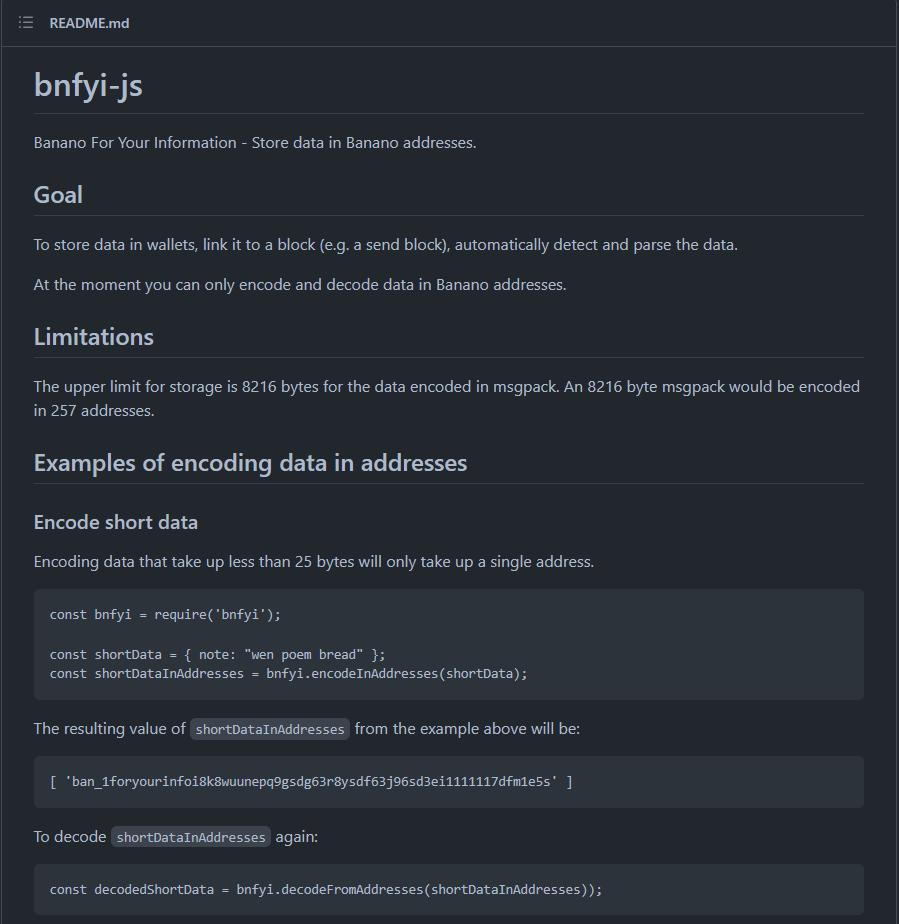This screenshot has width=899, height=924.
Task: Click the inline shortDataInAddresses code after 'To decode'
Action: pyautogui.click(x=191, y=837)
